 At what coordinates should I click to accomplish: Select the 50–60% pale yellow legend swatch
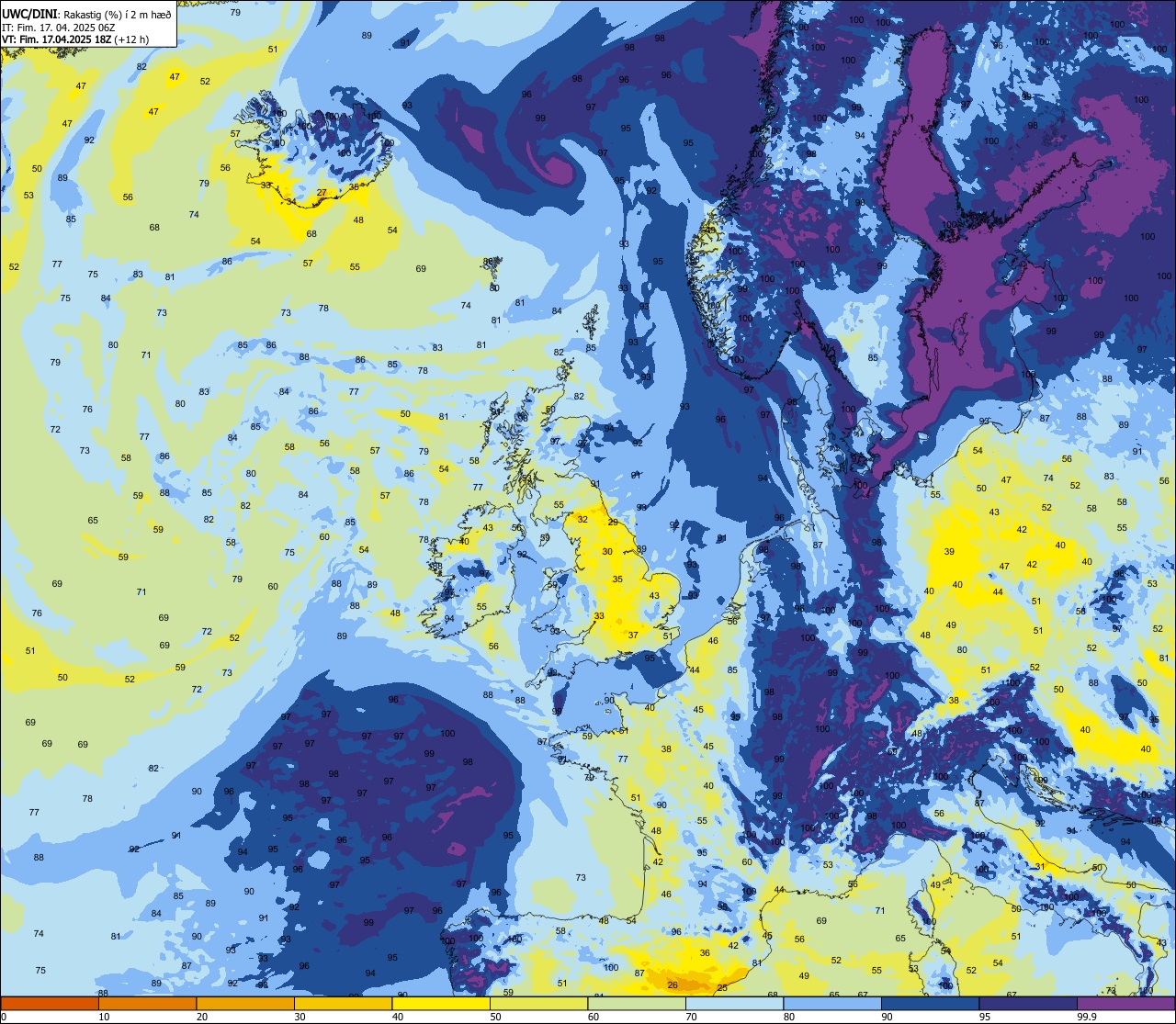coord(538,1003)
